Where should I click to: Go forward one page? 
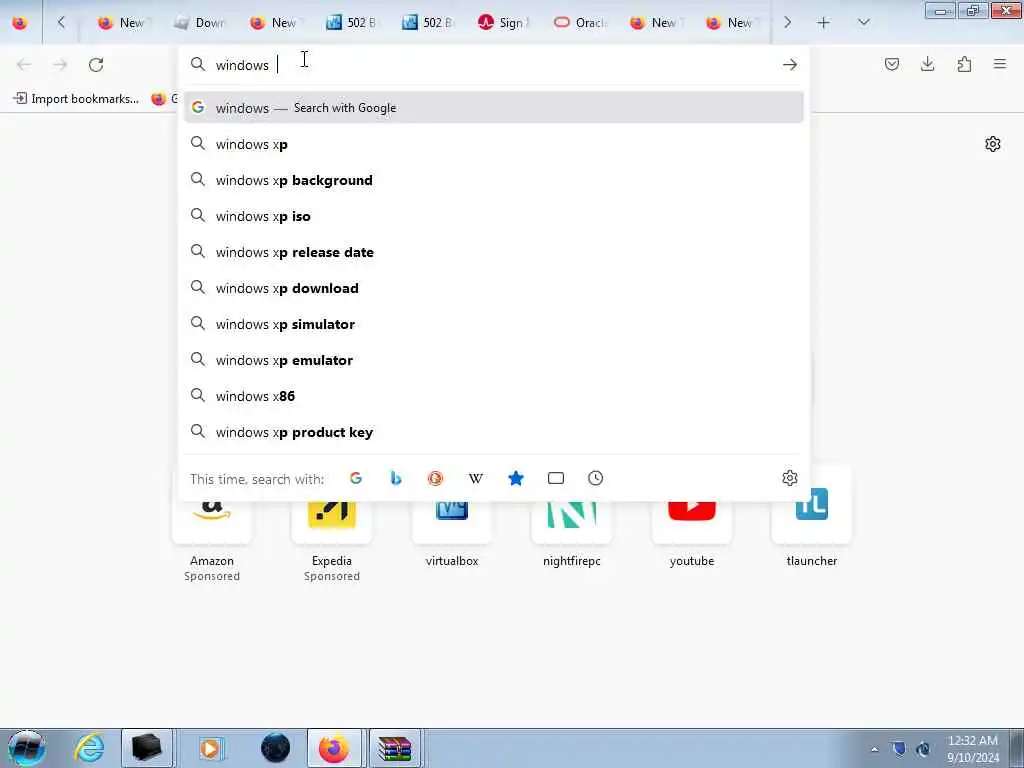(x=60, y=65)
